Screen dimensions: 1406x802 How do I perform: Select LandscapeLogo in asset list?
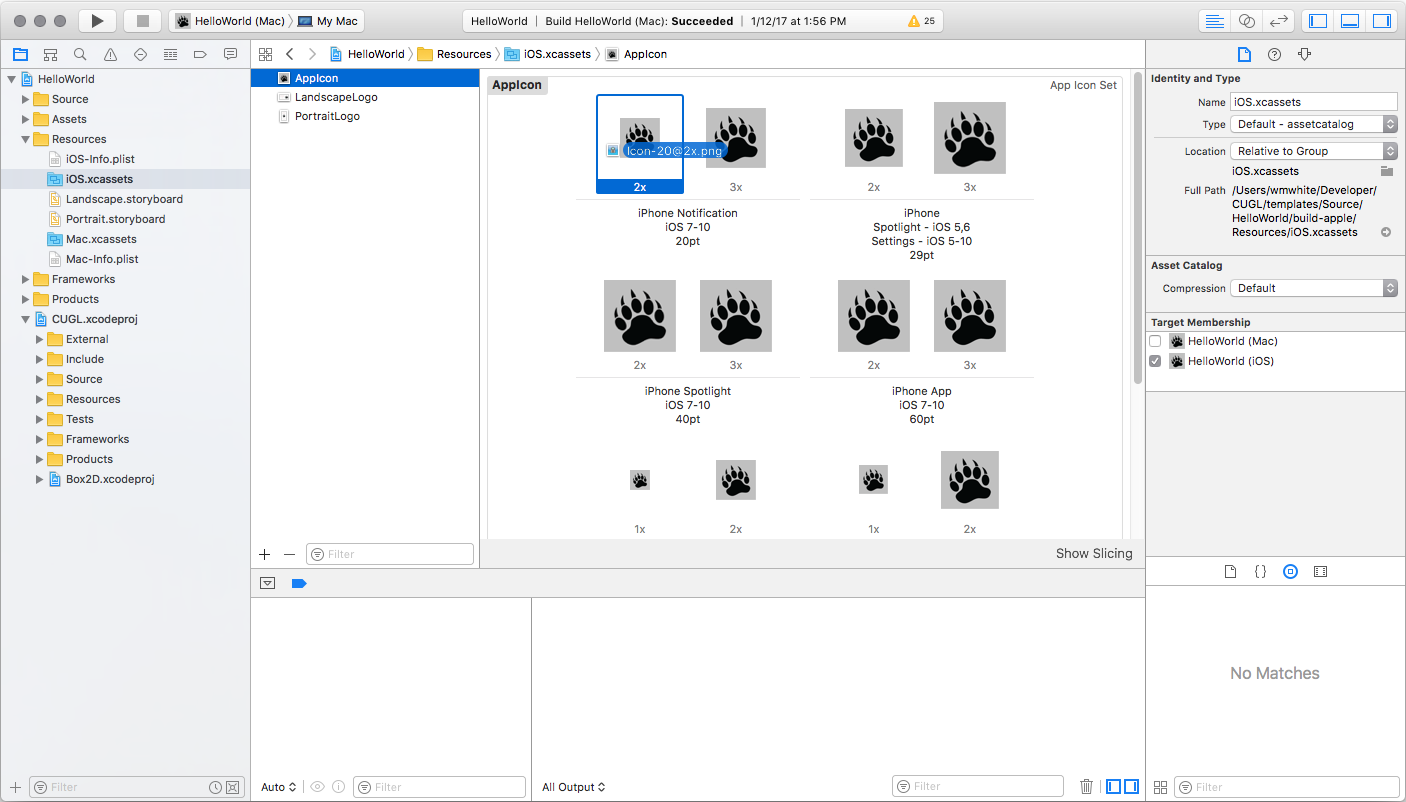pos(336,97)
